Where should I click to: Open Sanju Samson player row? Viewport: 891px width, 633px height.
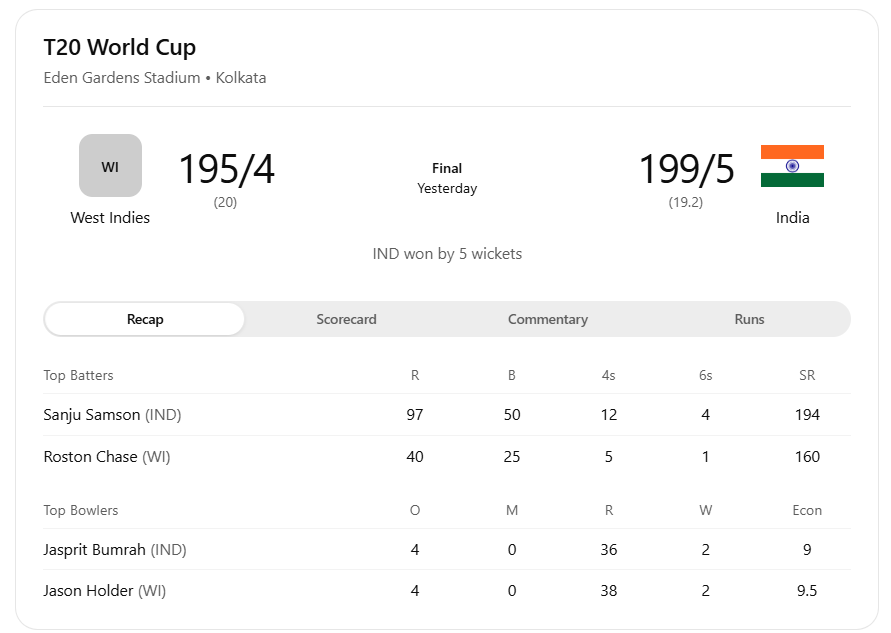[x=112, y=414]
